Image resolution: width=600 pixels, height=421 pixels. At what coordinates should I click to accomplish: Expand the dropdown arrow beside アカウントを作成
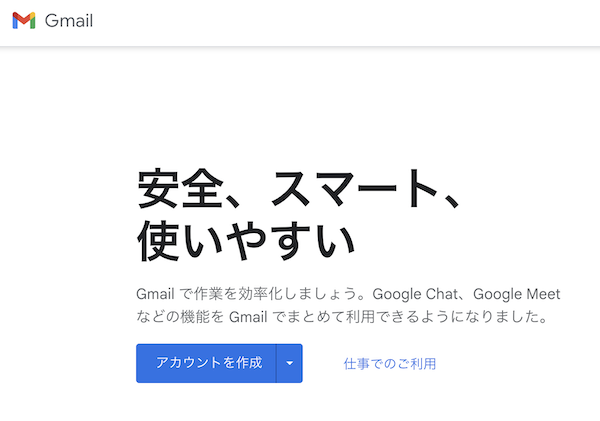[x=289, y=363]
